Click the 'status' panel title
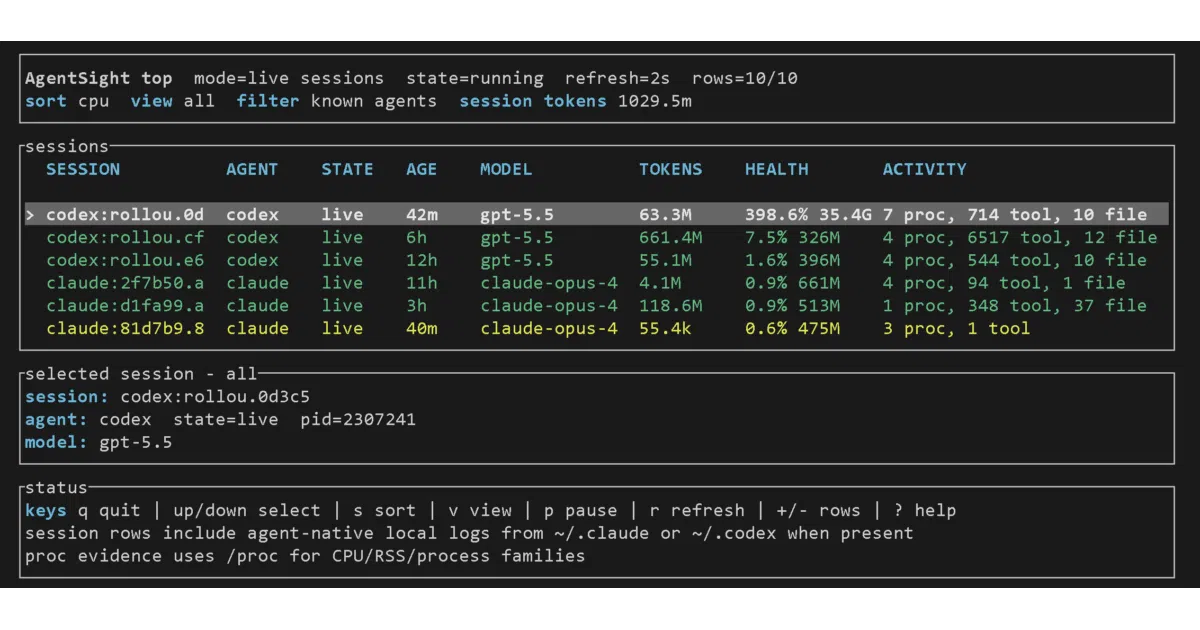Image resolution: width=1200 pixels, height=630 pixels. pyautogui.click(x=56, y=487)
